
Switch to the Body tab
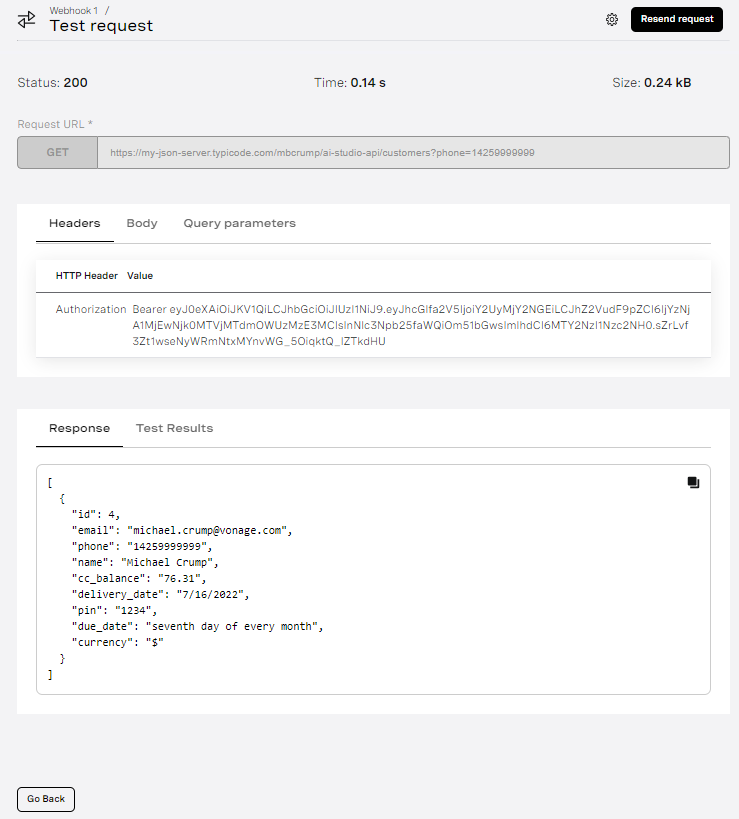142,224
